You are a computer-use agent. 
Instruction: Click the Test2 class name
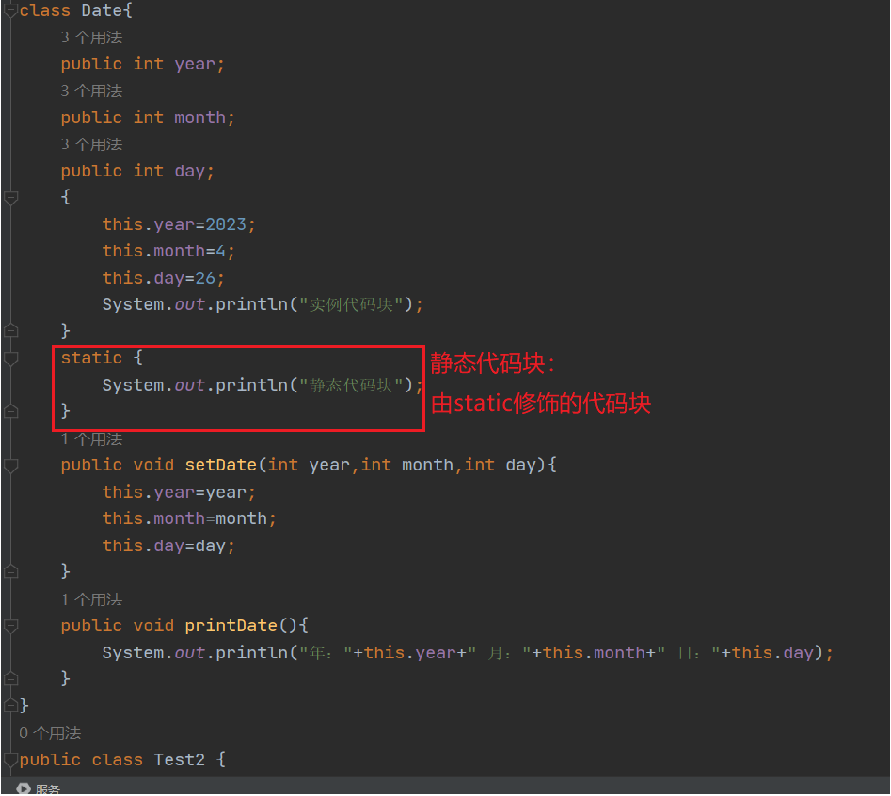tap(179, 760)
